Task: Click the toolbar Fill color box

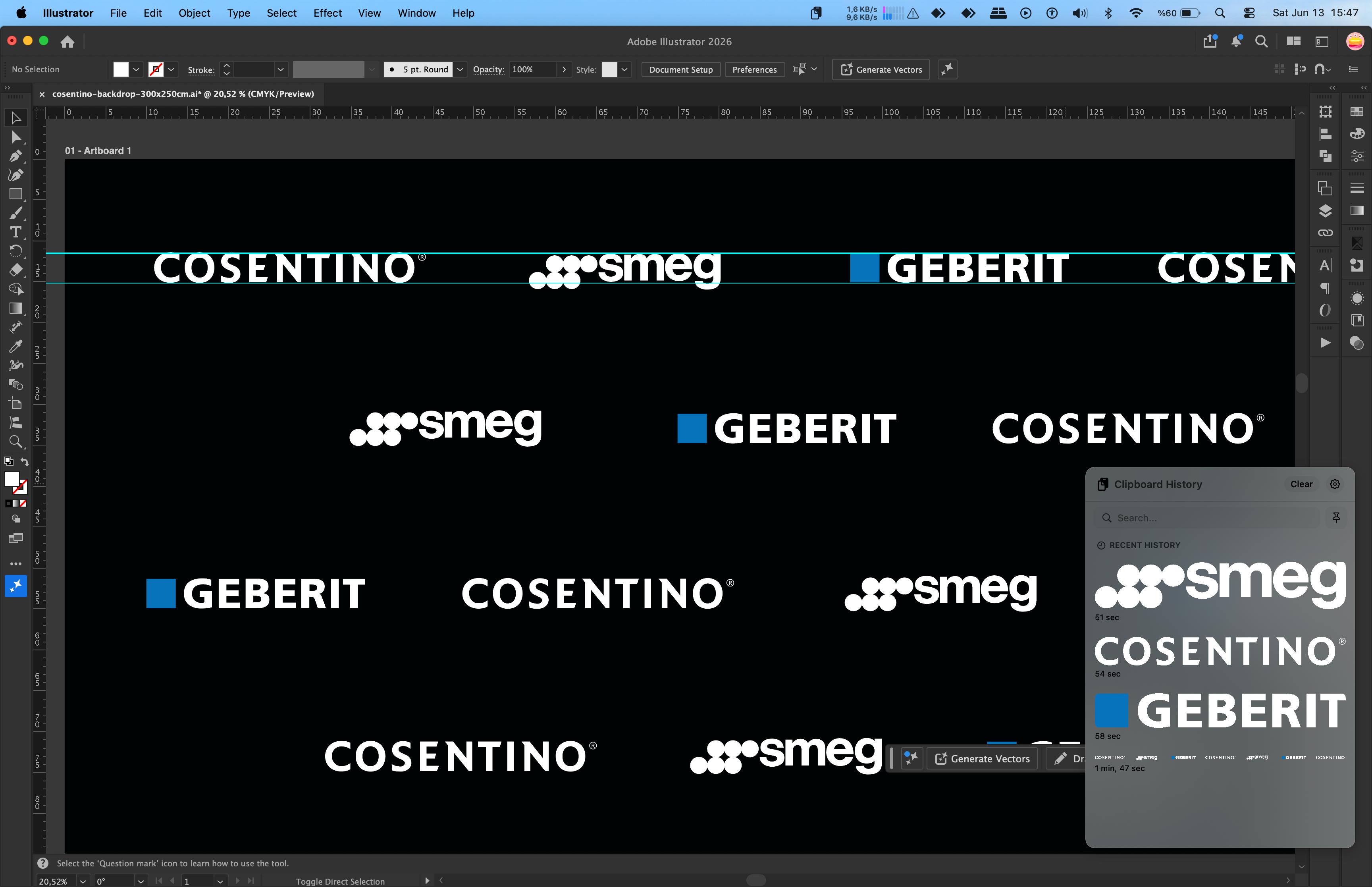Action: tap(12, 478)
